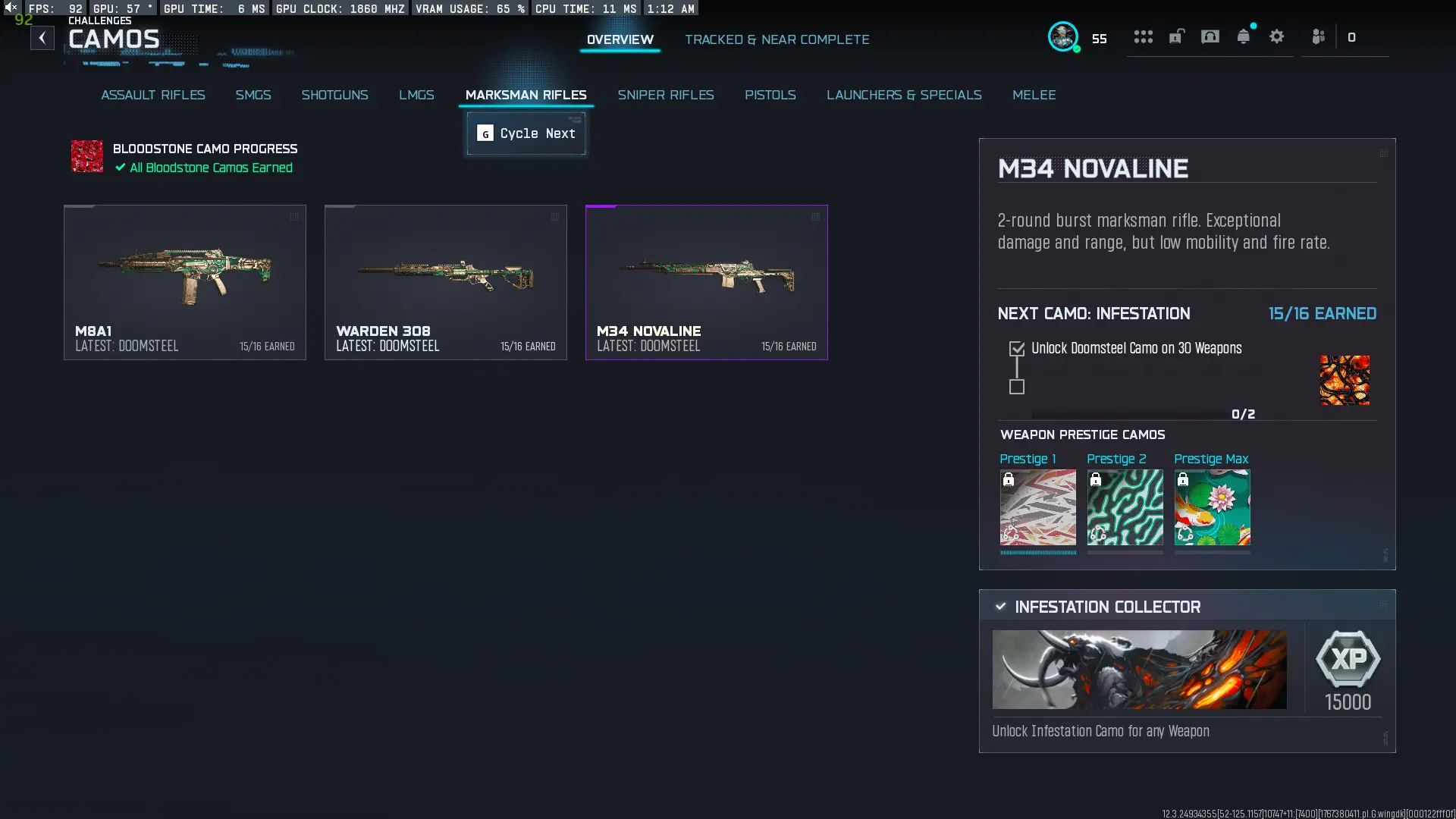
Task: Select the locked Prestige 2 camo
Action: [1125, 507]
